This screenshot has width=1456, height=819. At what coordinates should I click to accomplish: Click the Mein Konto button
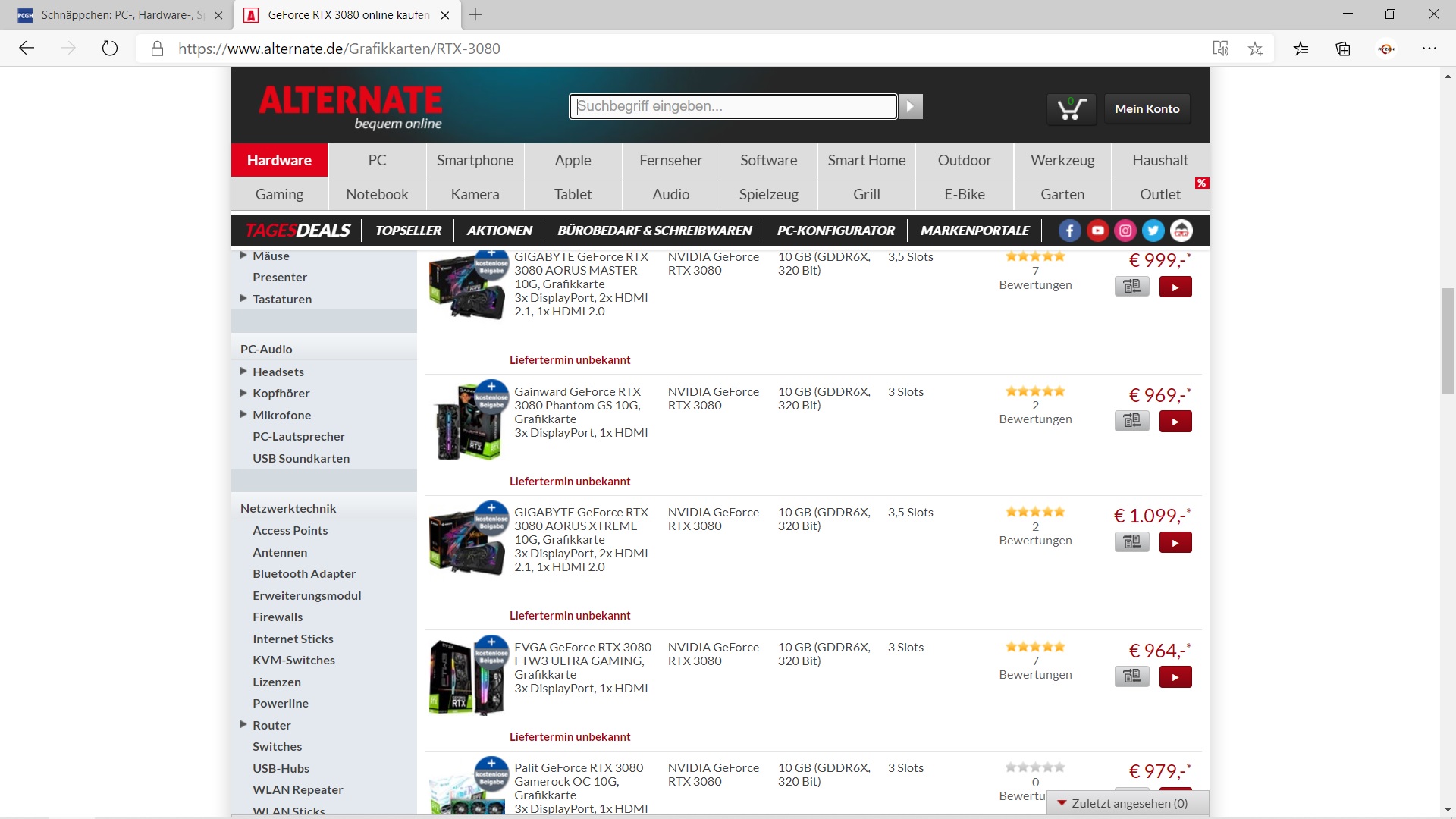click(x=1147, y=108)
